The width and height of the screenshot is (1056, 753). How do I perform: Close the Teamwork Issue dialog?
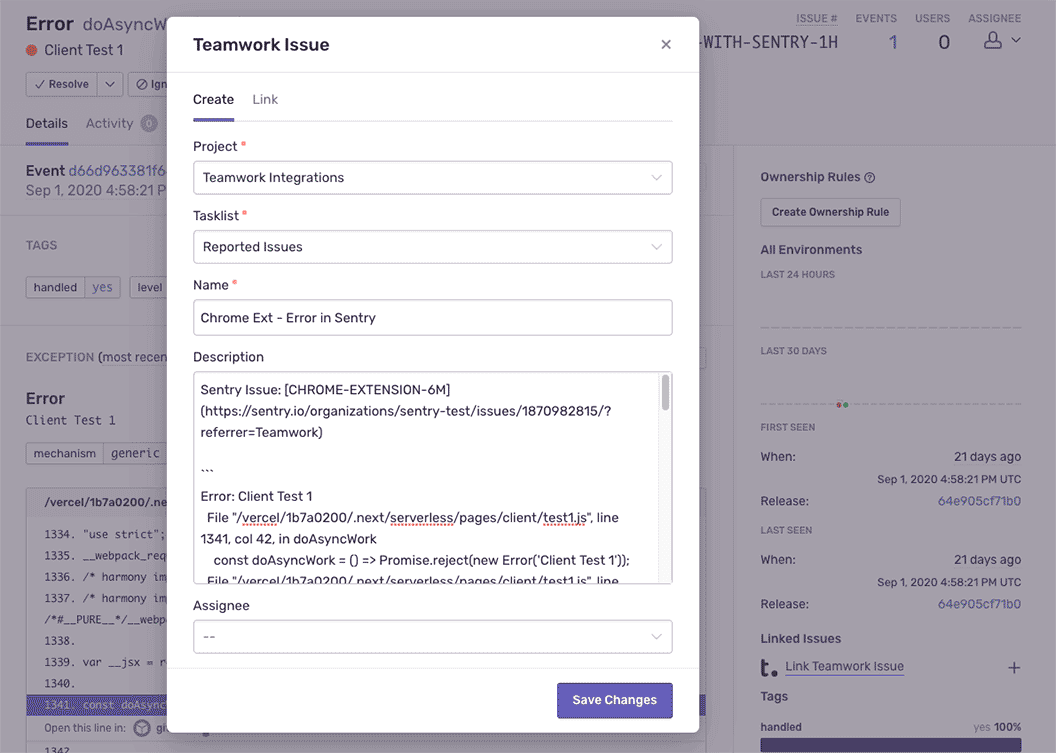pos(665,44)
